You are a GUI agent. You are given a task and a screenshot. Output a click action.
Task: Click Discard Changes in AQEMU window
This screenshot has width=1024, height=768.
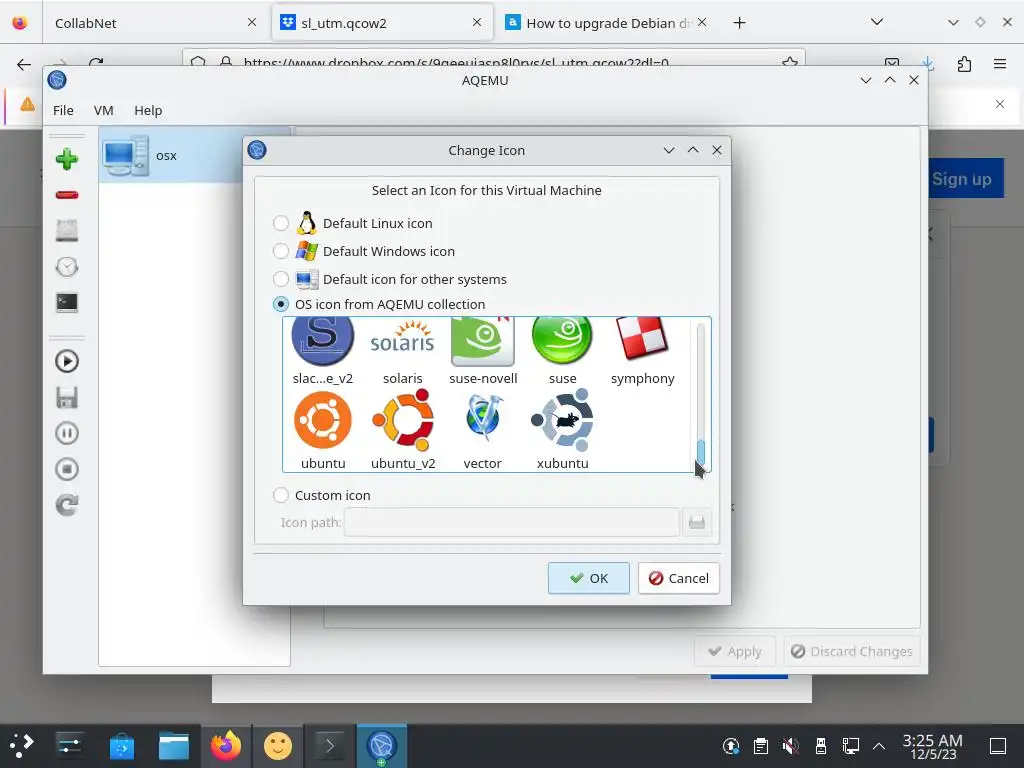click(x=852, y=651)
